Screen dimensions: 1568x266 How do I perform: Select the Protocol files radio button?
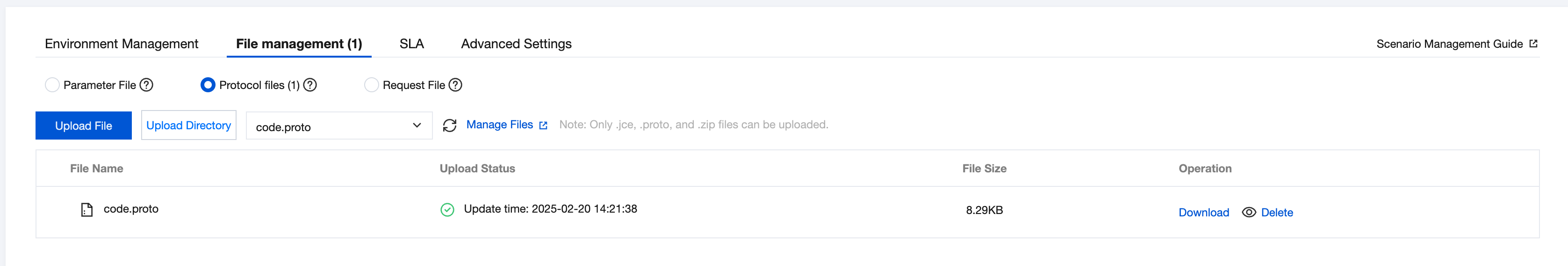click(208, 85)
